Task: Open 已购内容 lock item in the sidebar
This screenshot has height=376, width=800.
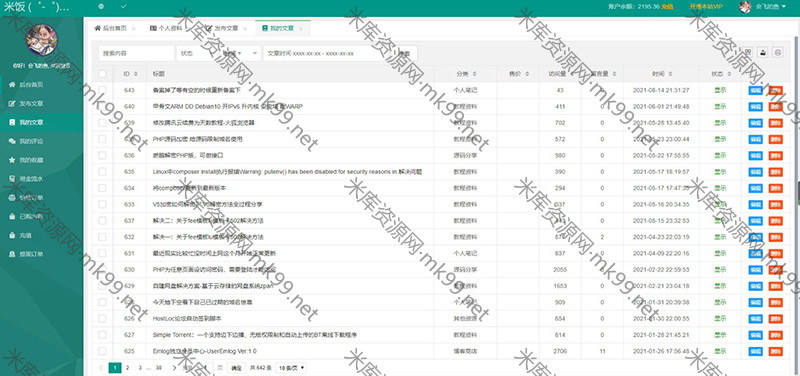Action: click(x=41, y=216)
